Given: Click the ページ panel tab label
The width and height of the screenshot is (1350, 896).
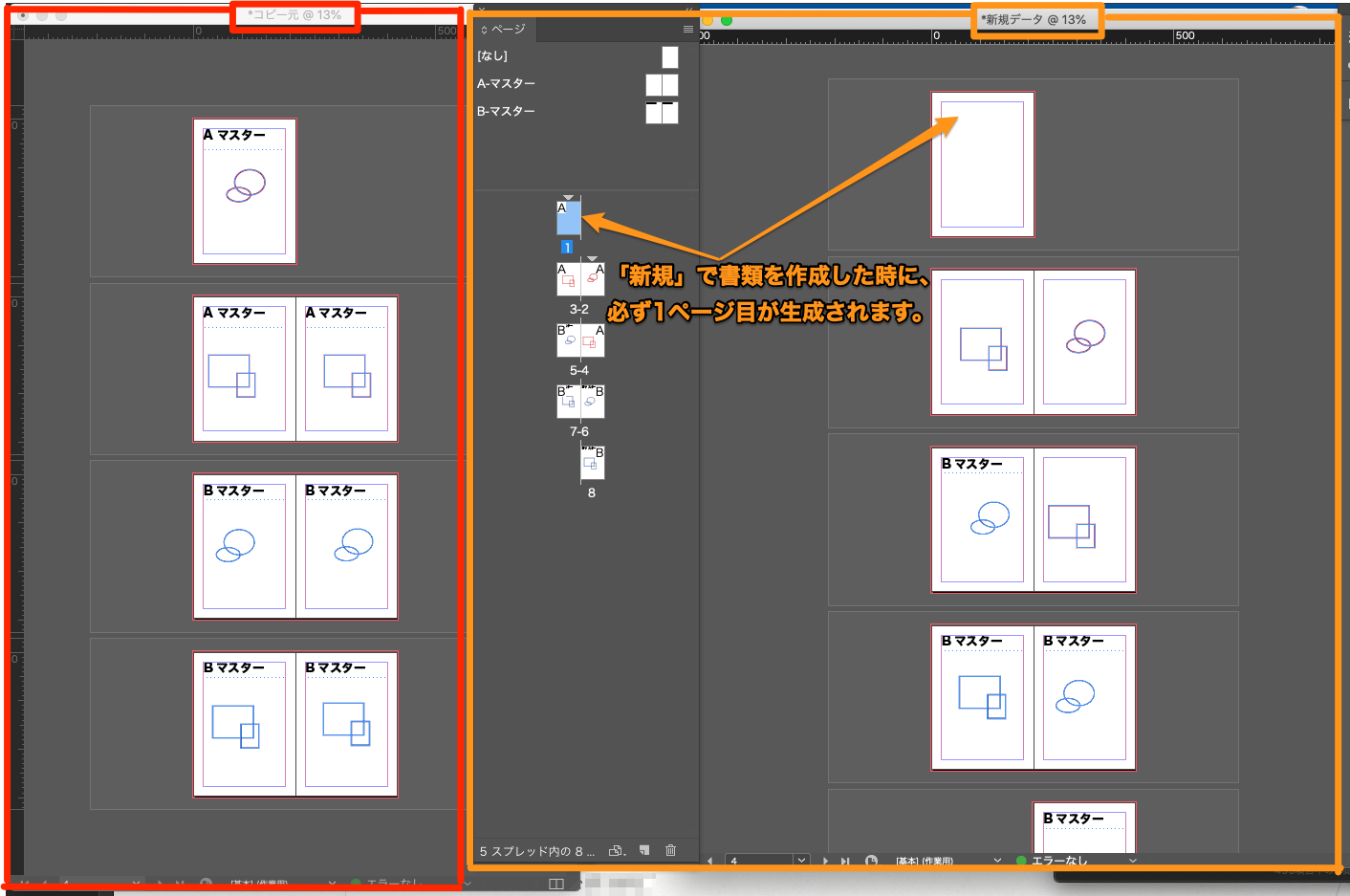Looking at the screenshot, I should (x=507, y=29).
